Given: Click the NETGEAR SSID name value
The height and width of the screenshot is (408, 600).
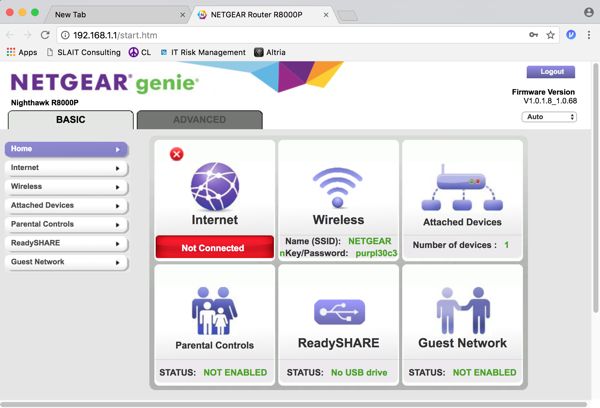Looking at the screenshot, I should [370, 241].
